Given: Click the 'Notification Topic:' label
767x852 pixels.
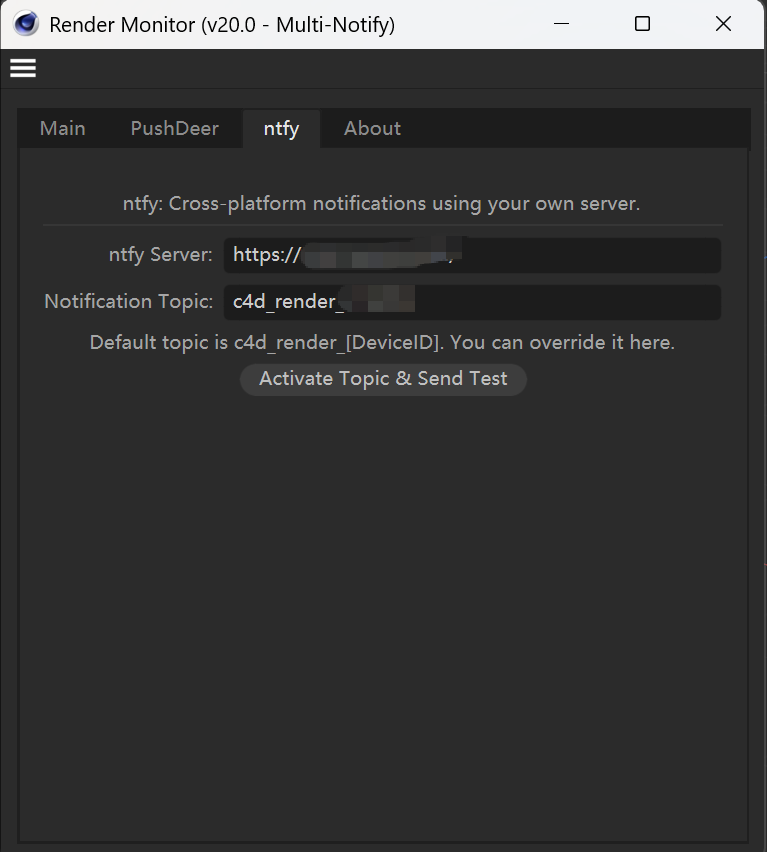Looking at the screenshot, I should click(129, 302).
